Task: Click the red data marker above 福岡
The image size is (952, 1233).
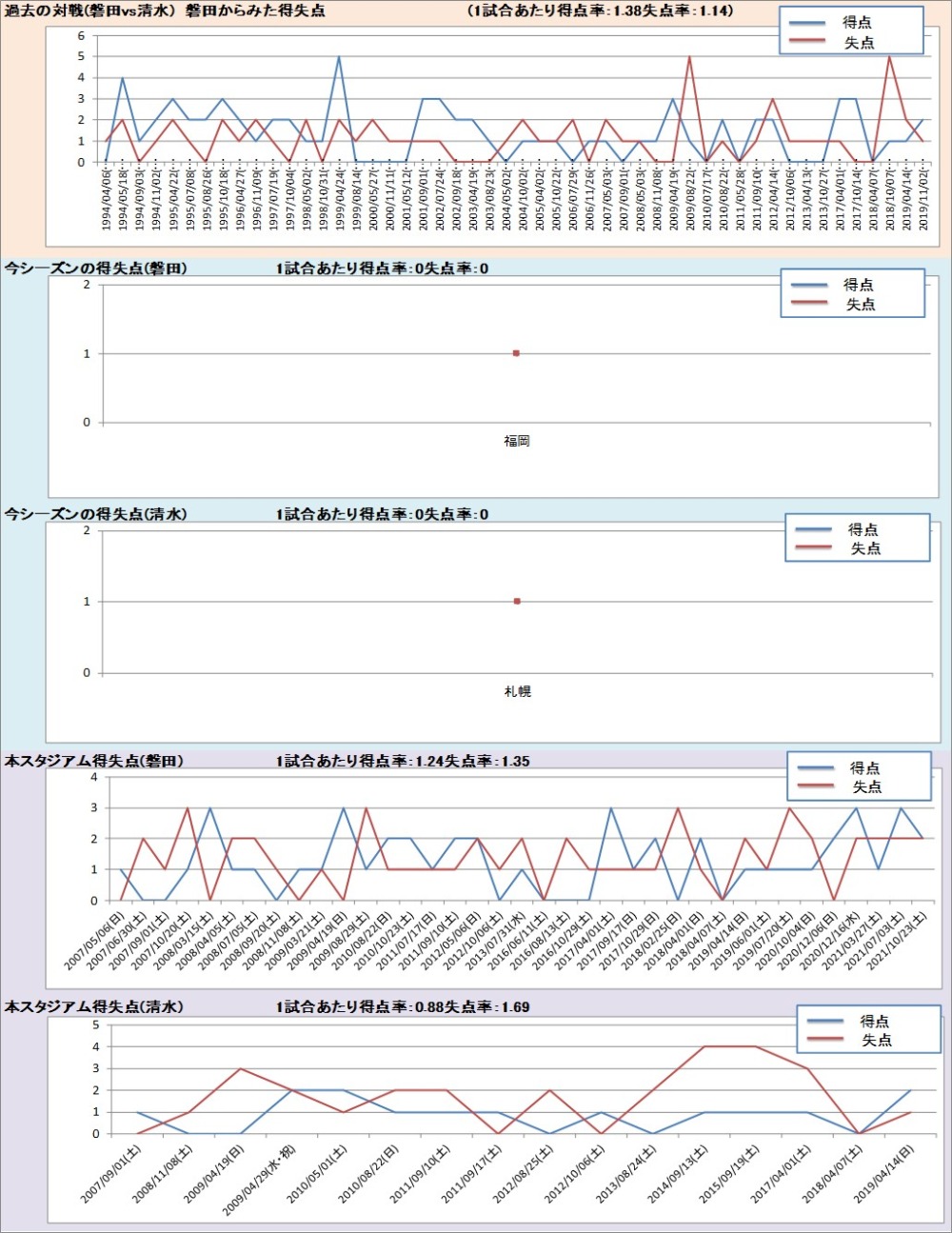Action: pos(516,353)
